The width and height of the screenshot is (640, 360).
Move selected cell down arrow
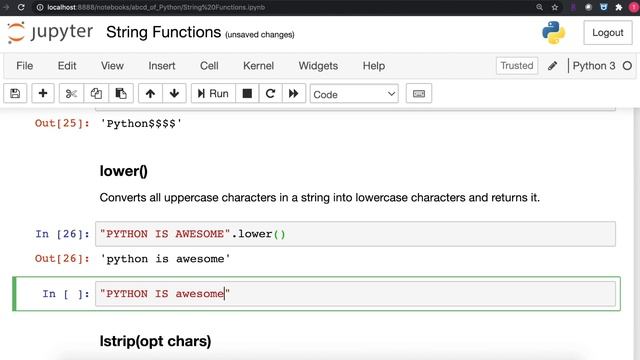click(174, 93)
